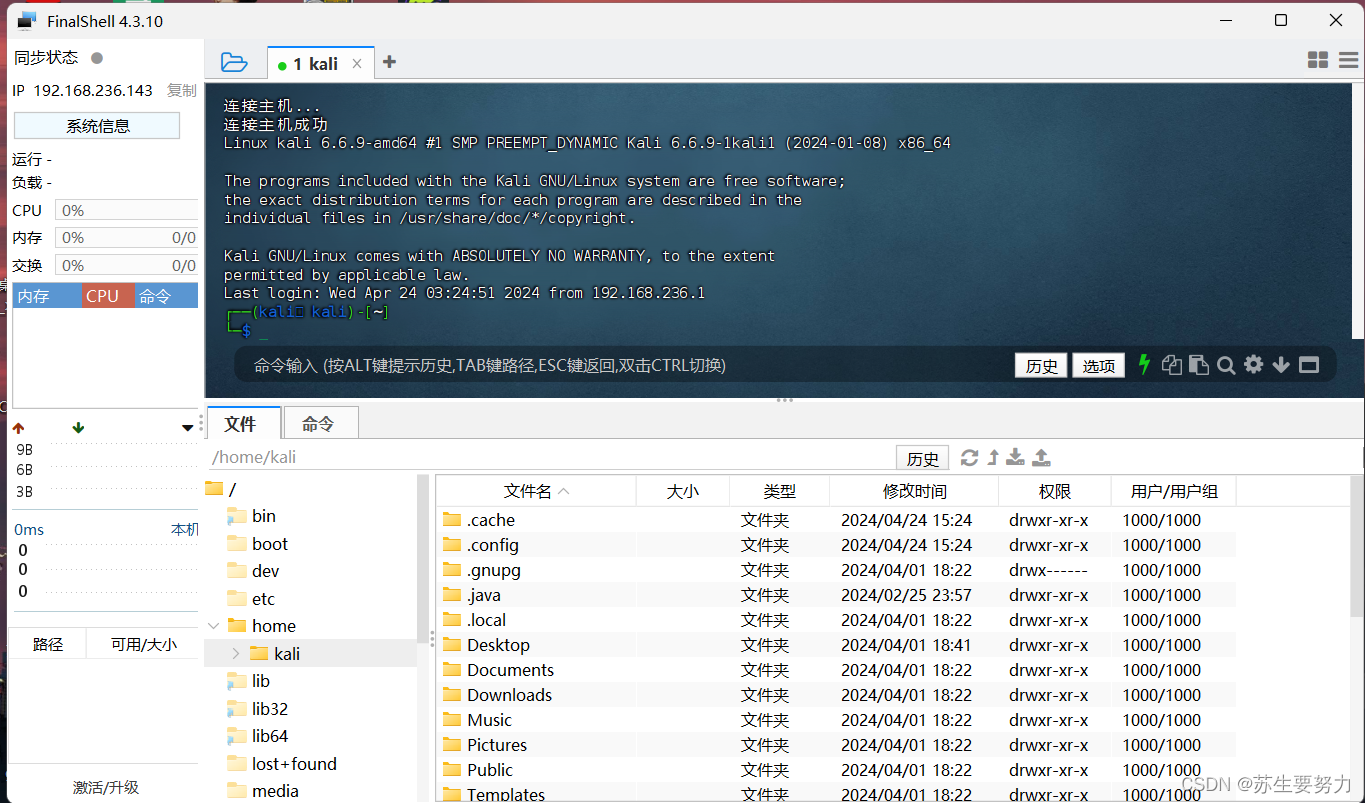Expand the kali folder in directory tree

click(x=234, y=653)
